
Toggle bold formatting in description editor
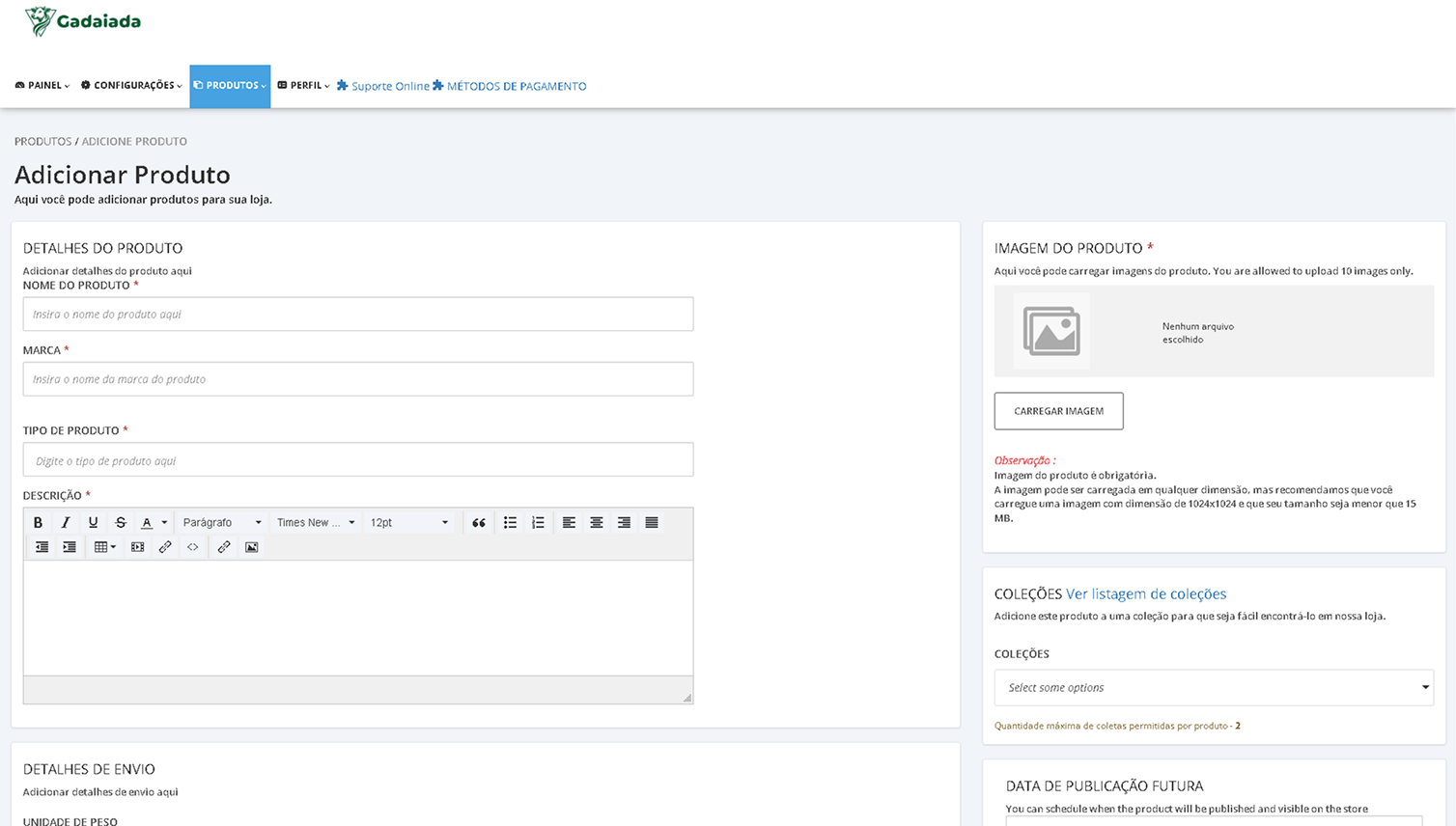point(38,522)
